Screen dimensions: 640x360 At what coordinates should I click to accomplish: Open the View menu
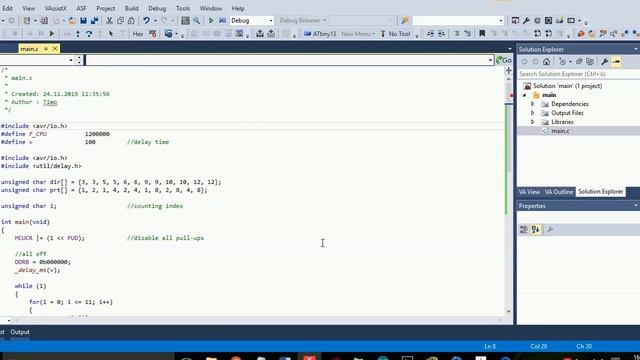coord(29,8)
